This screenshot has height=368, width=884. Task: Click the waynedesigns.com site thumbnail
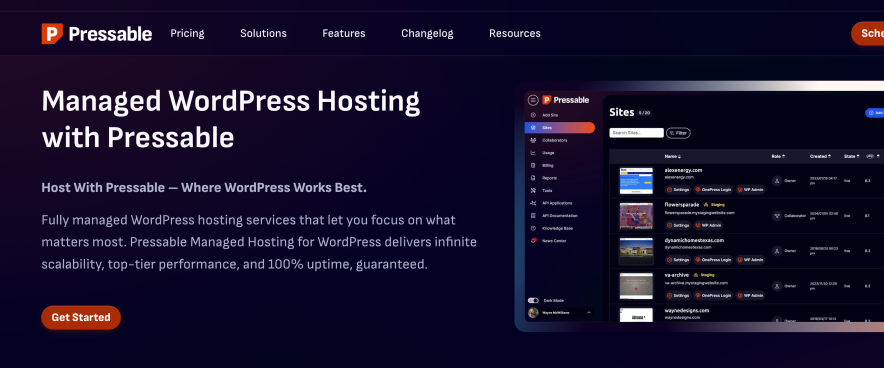click(x=636, y=314)
